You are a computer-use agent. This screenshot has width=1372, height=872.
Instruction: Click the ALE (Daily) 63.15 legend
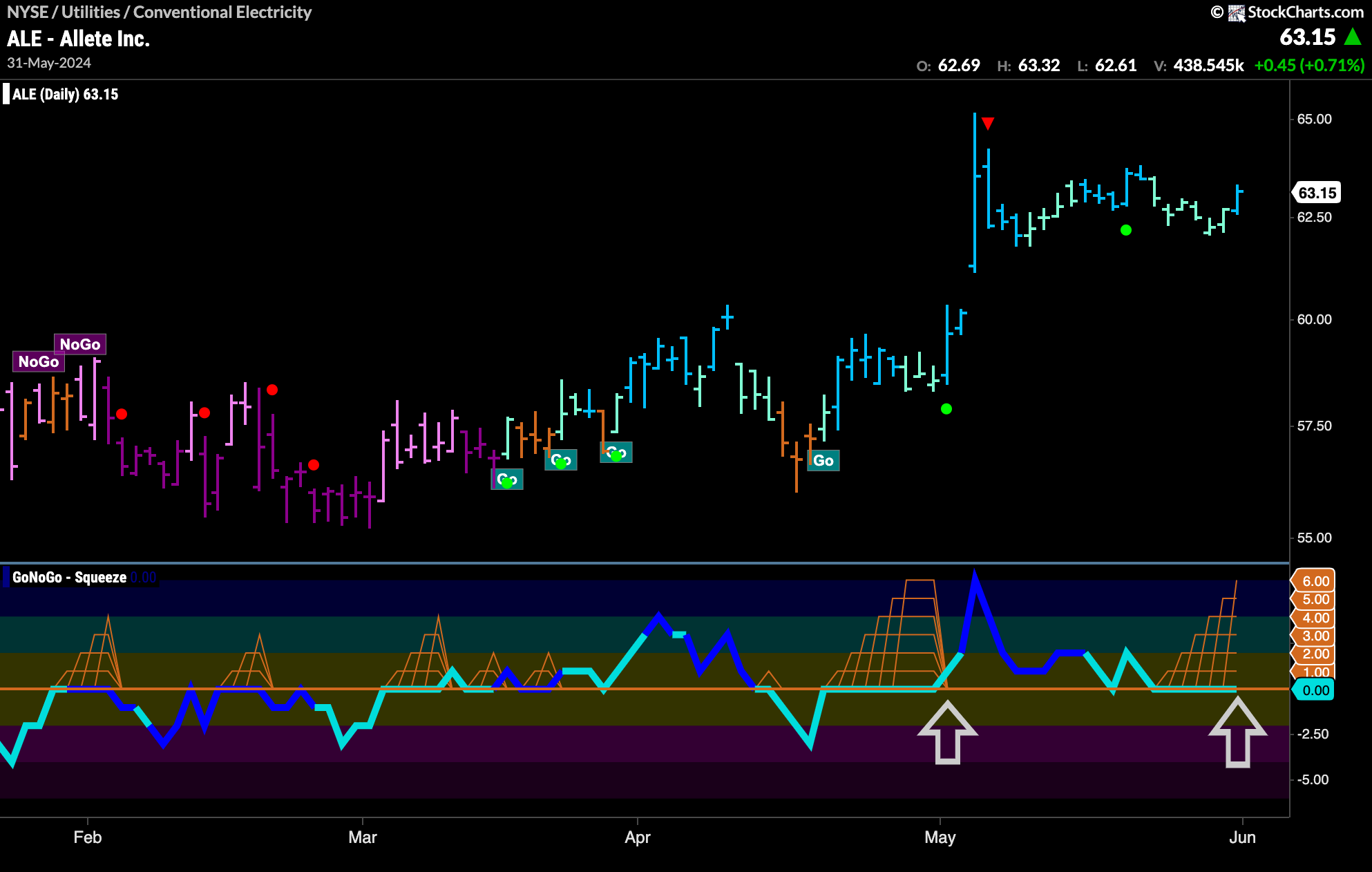click(65, 94)
